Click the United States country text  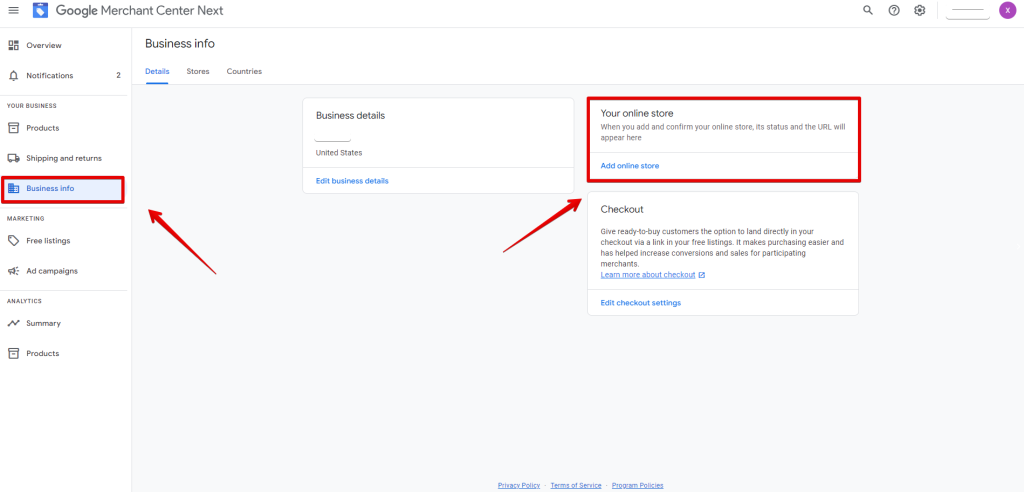[339, 153]
